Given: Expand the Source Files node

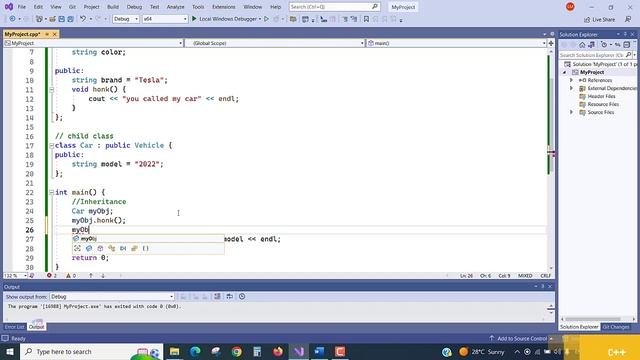Looking at the screenshot, I should (x=571, y=112).
